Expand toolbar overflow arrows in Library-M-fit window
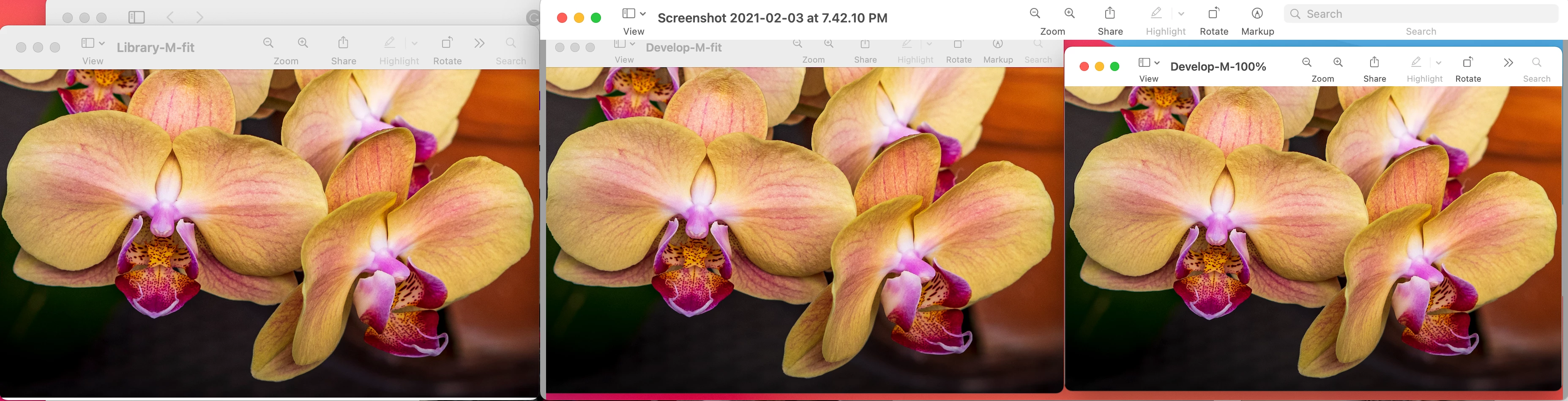 pyautogui.click(x=480, y=43)
